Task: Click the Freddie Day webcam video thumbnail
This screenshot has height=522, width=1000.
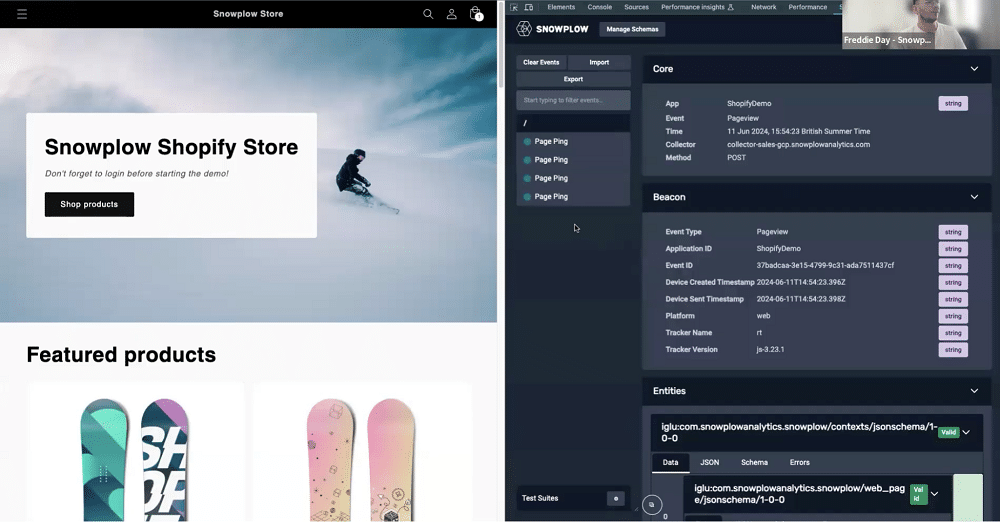Action: coord(921,25)
